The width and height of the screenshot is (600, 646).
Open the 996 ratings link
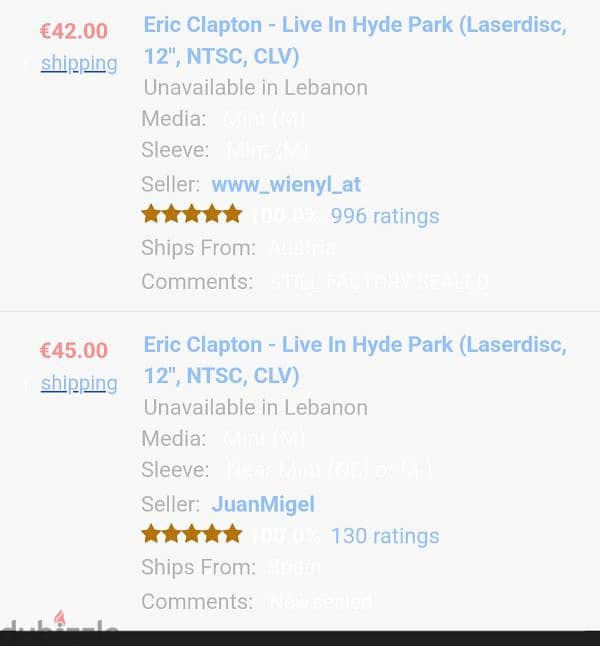tap(385, 216)
